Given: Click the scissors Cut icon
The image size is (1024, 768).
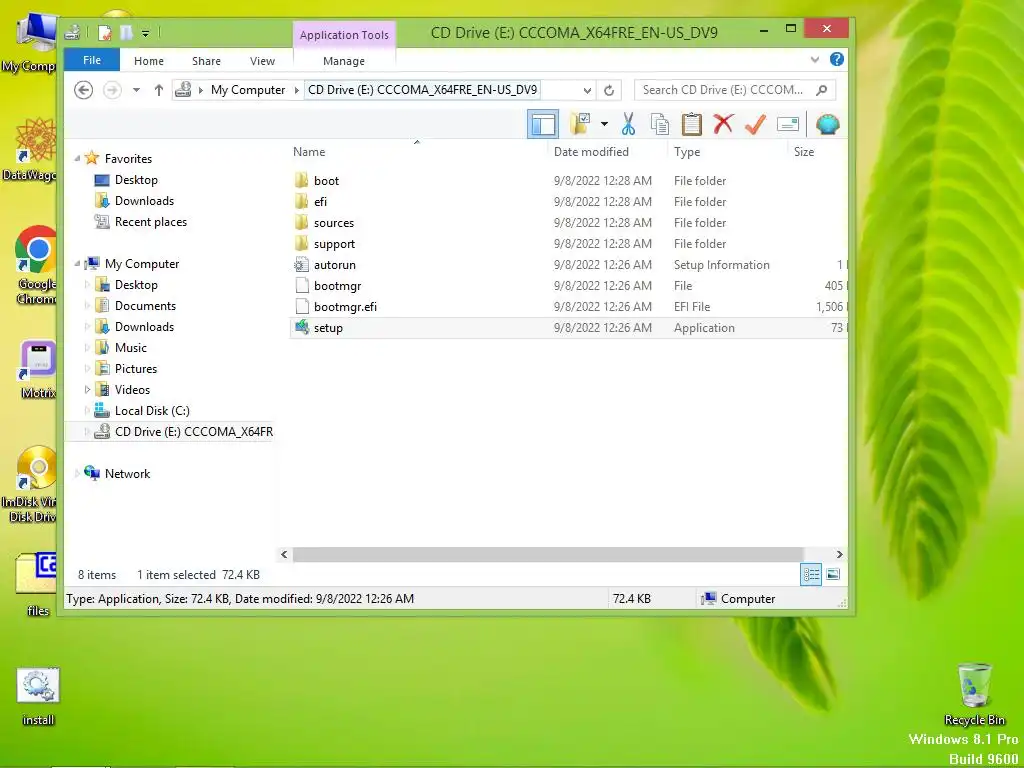Looking at the screenshot, I should [628, 124].
